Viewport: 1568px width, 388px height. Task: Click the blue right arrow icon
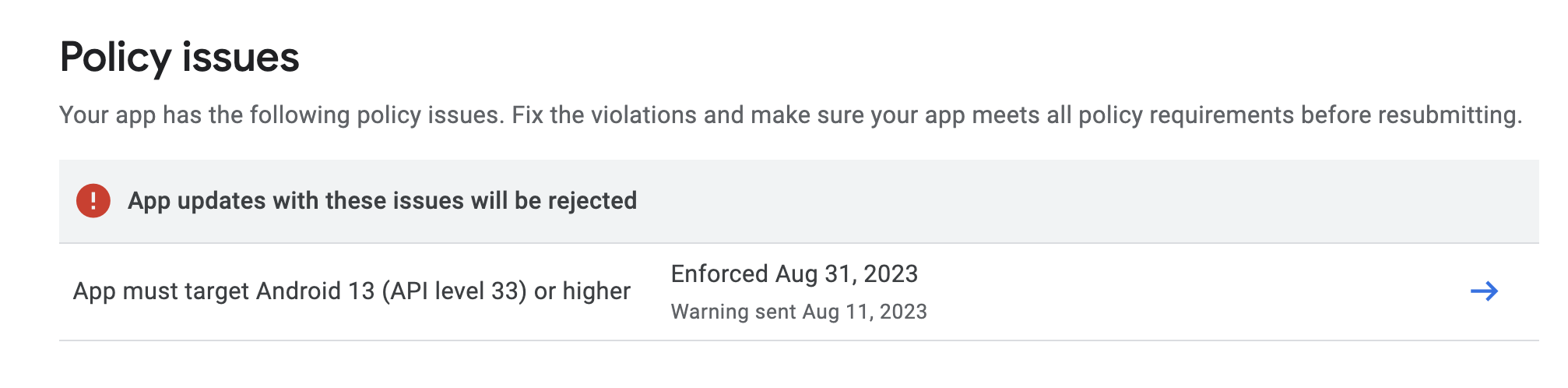tap(1484, 291)
